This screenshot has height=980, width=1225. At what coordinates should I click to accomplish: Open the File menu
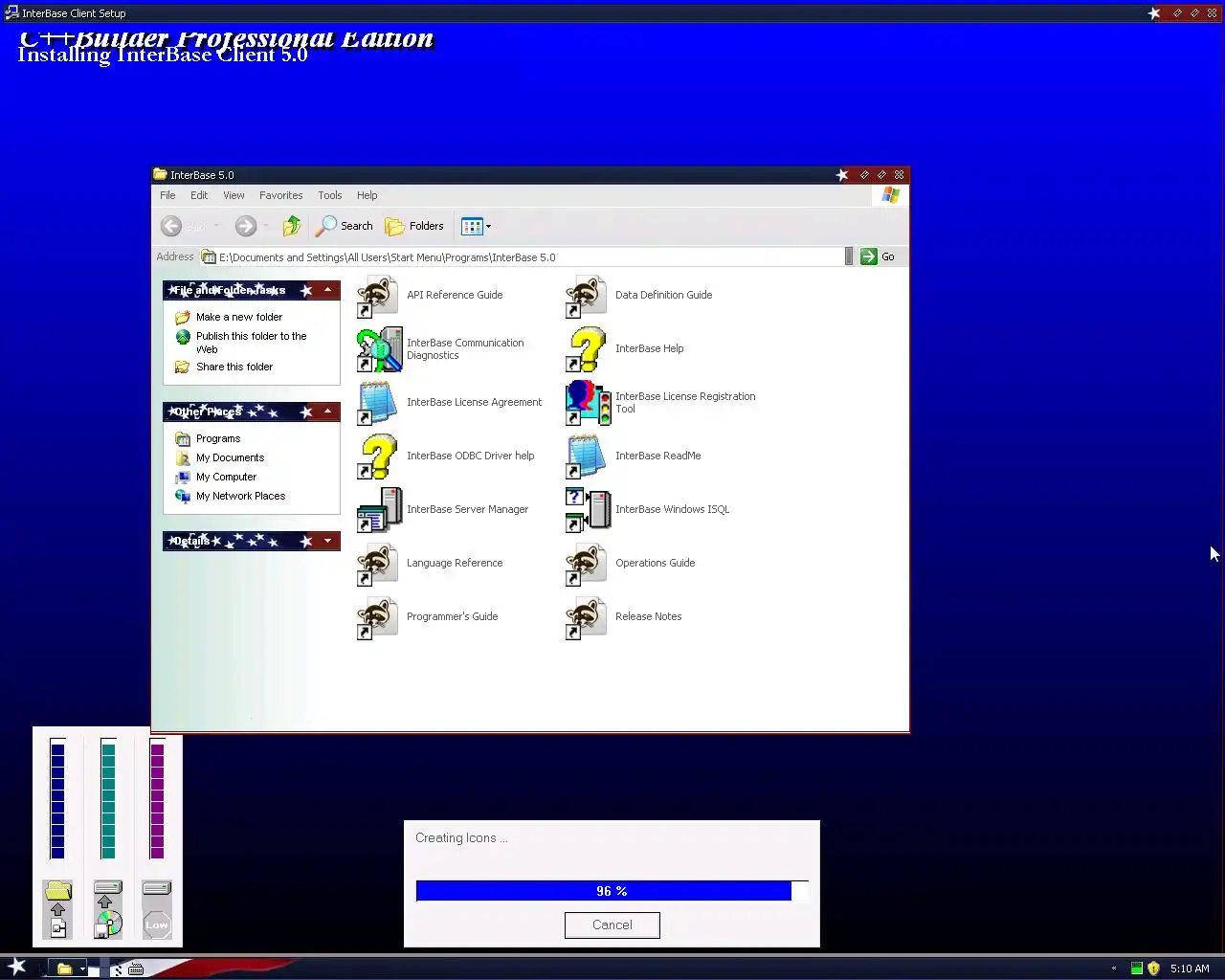point(167,195)
